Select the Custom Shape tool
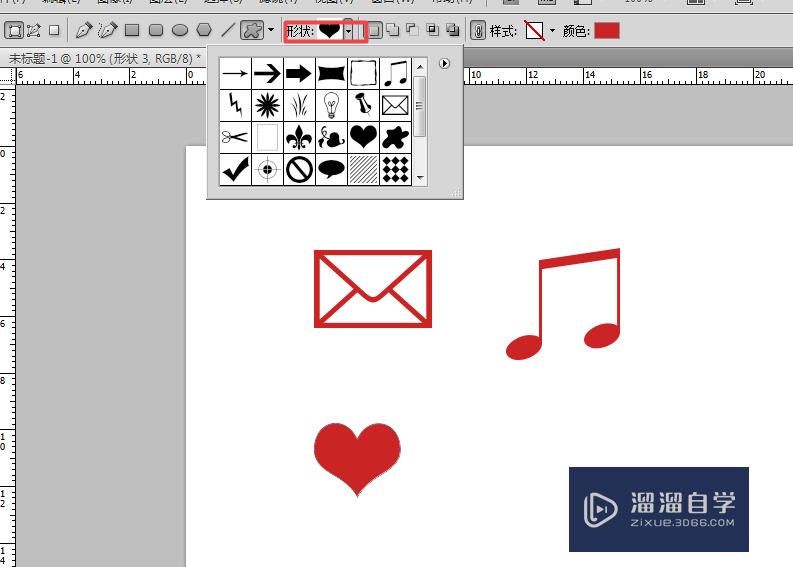793x567 pixels. point(252,31)
